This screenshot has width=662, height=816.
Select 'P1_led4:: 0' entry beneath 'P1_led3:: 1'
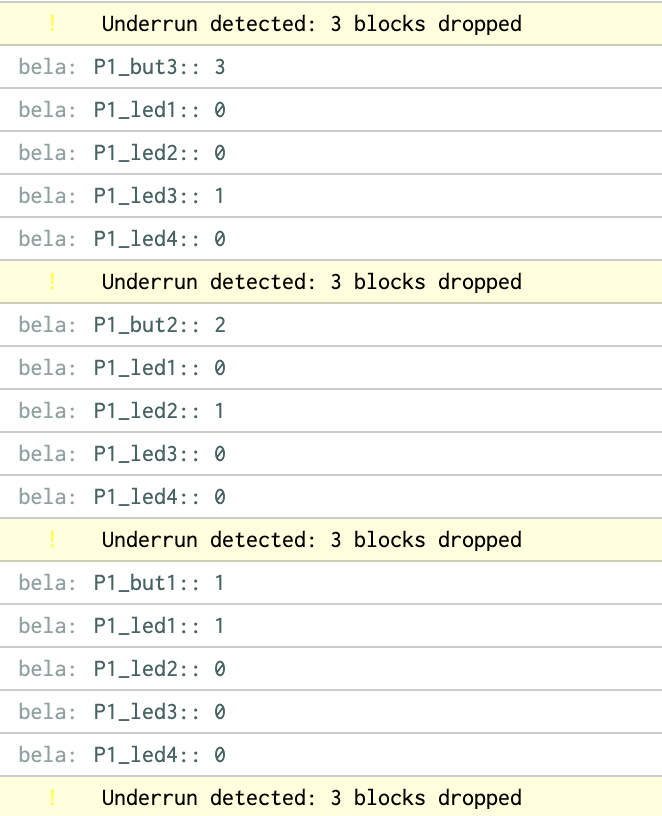pos(159,239)
